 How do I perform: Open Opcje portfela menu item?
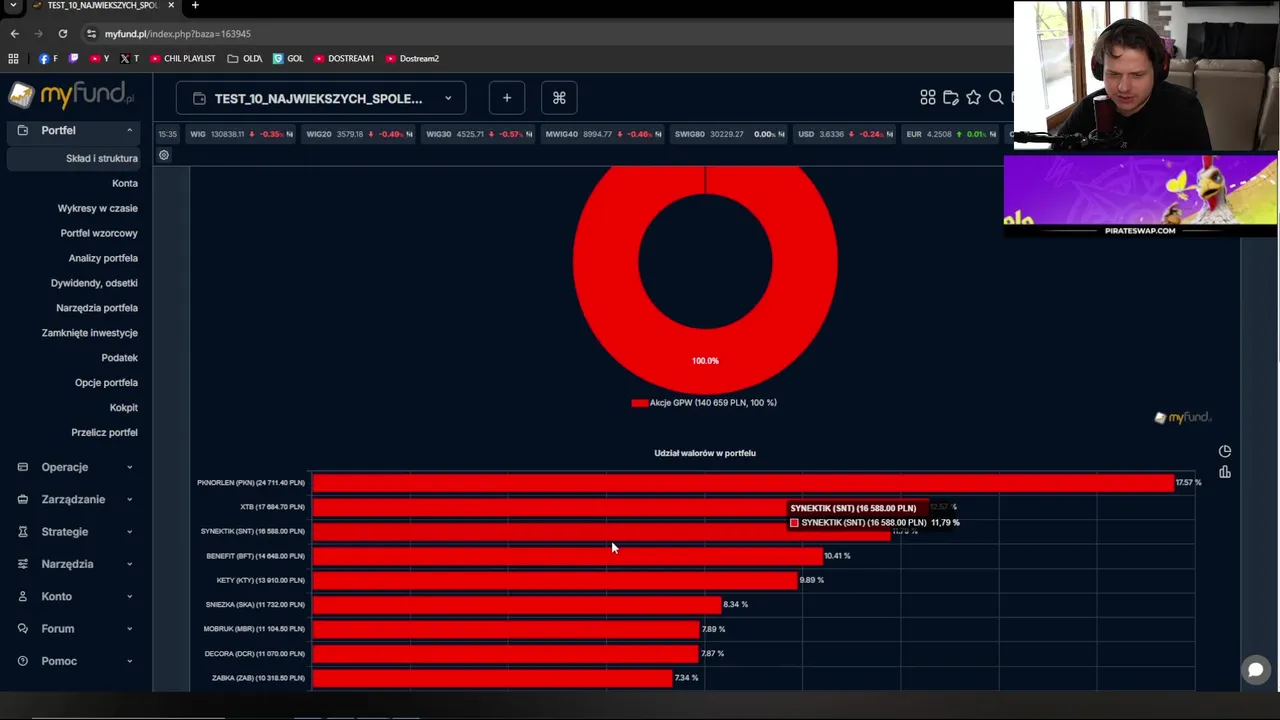click(106, 383)
